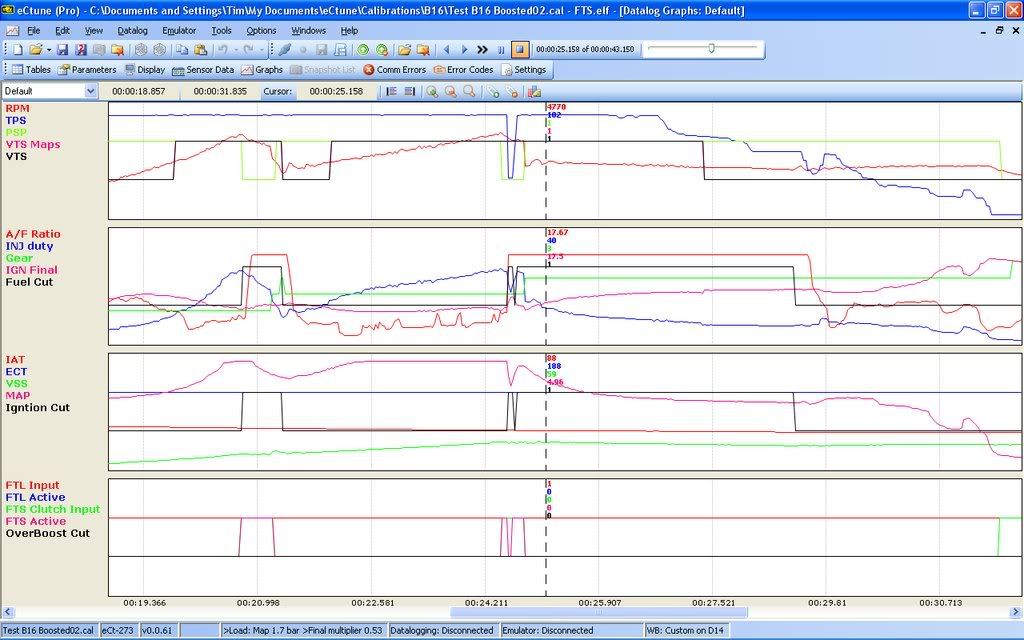Open the Emulator menu
The width and height of the screenshot is (1024, 640).
[179, 31]
